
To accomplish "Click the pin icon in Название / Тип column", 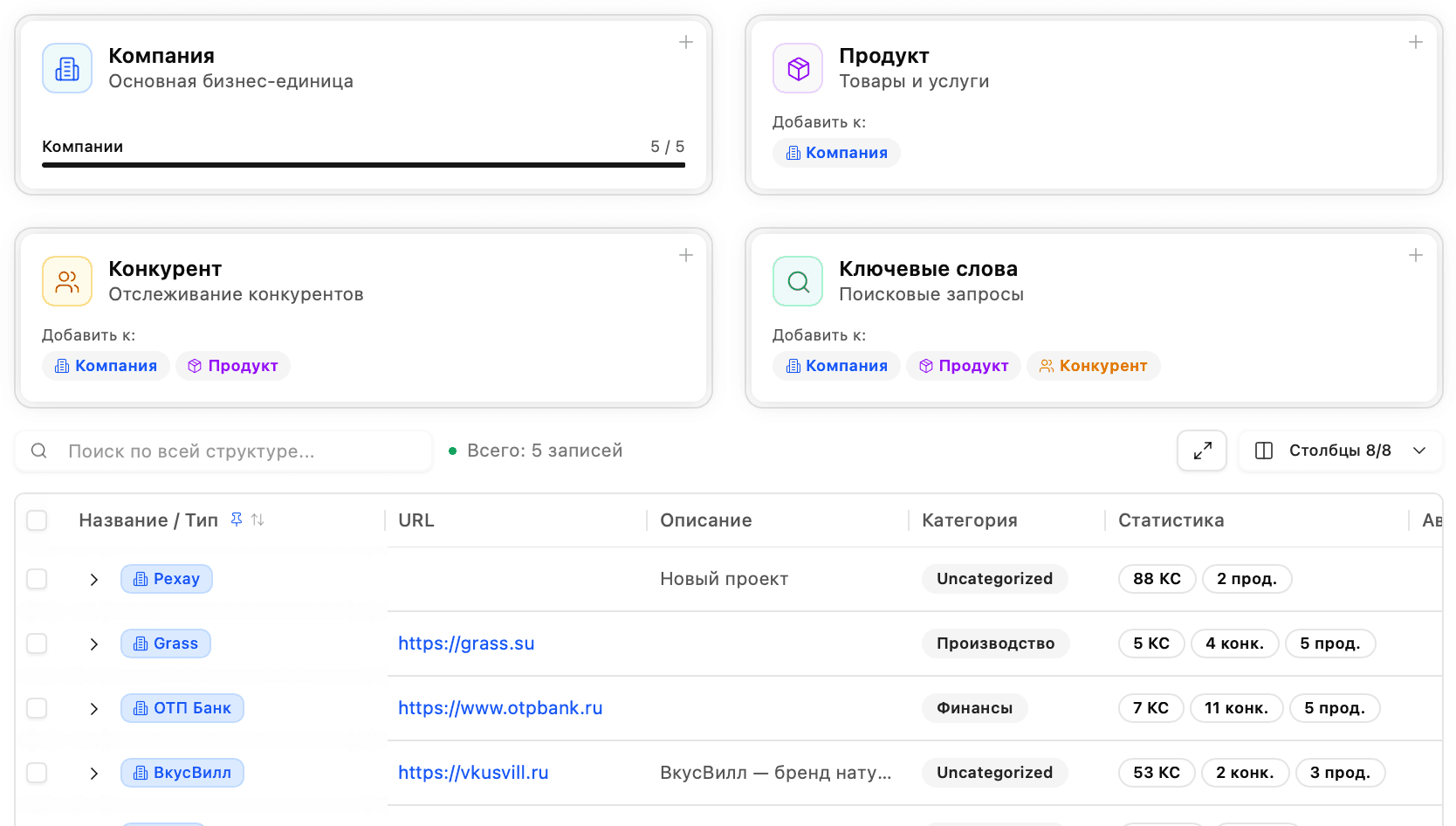I will (236, 519).
